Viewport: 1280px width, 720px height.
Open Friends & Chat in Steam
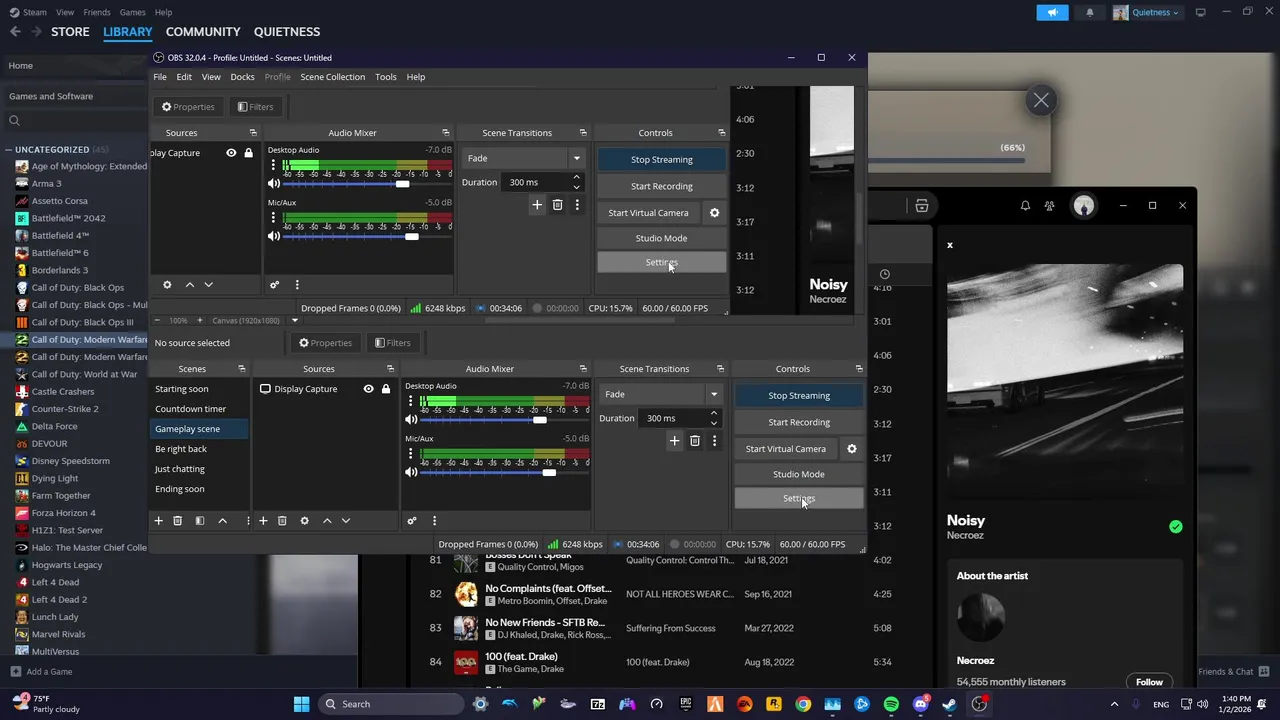[1232, 672]
